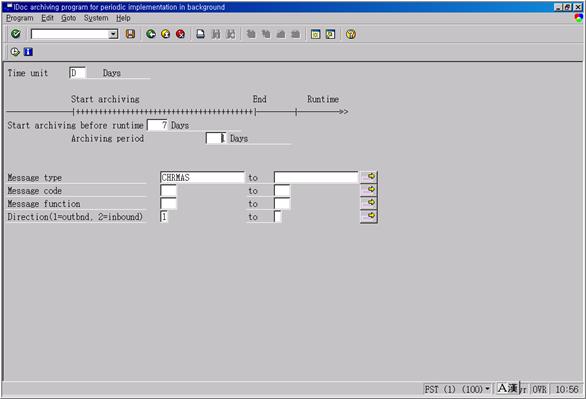
Task: Open multiple selection for Message code
Action: [368, 190]
